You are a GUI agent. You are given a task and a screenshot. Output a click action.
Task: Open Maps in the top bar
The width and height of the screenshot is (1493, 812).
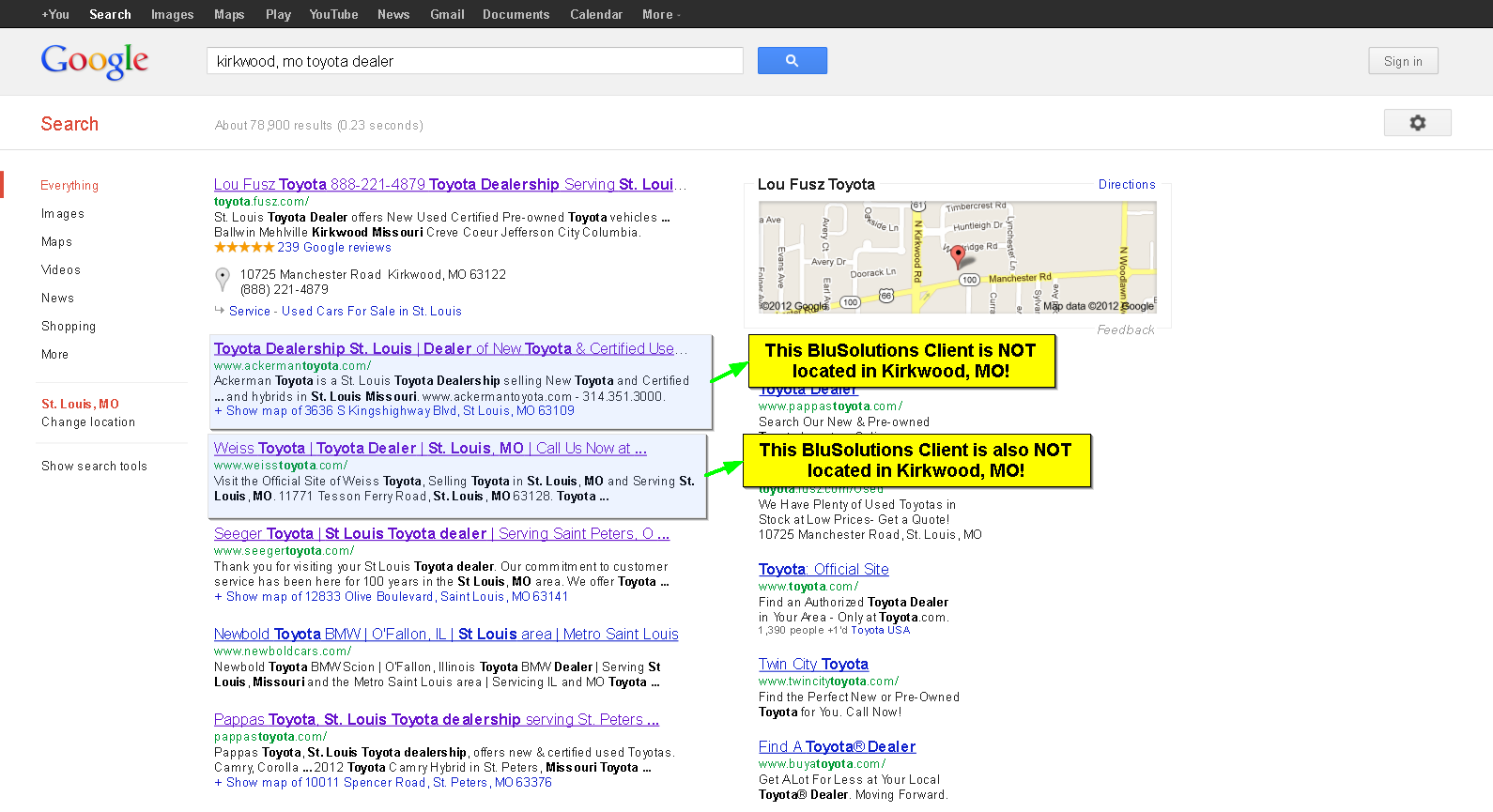pos(229,14)
